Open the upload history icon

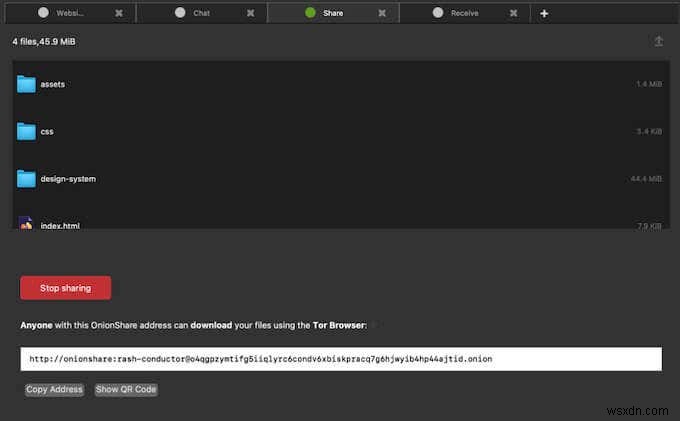coord(658,41)
